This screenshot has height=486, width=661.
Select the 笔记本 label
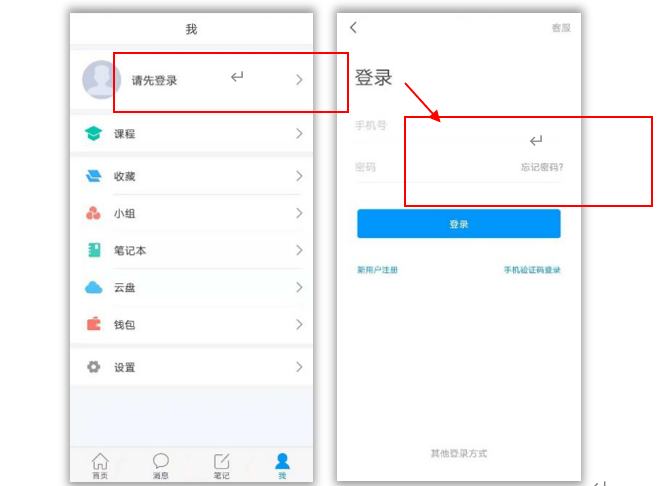pos(130,250)
